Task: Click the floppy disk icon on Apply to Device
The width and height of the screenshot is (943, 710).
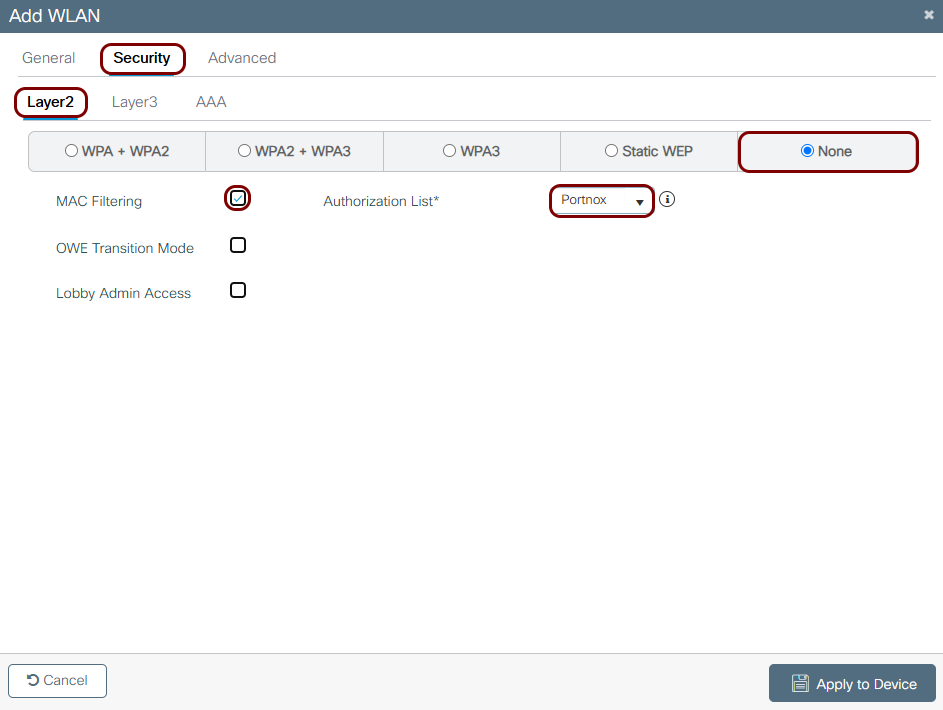Action: coord(800,683)
